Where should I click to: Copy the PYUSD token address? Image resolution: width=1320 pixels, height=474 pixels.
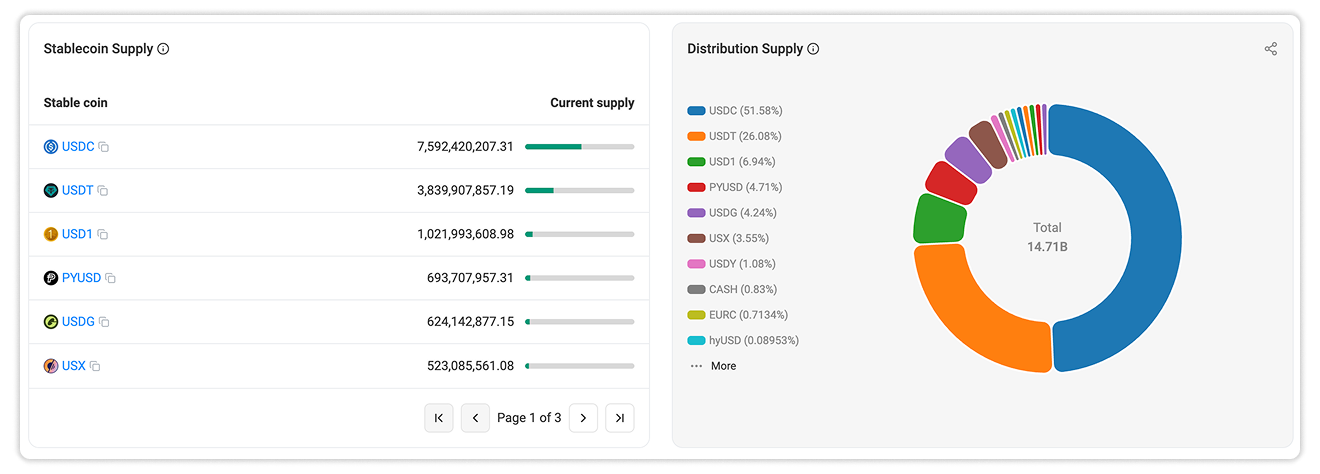tap(110, 279)
